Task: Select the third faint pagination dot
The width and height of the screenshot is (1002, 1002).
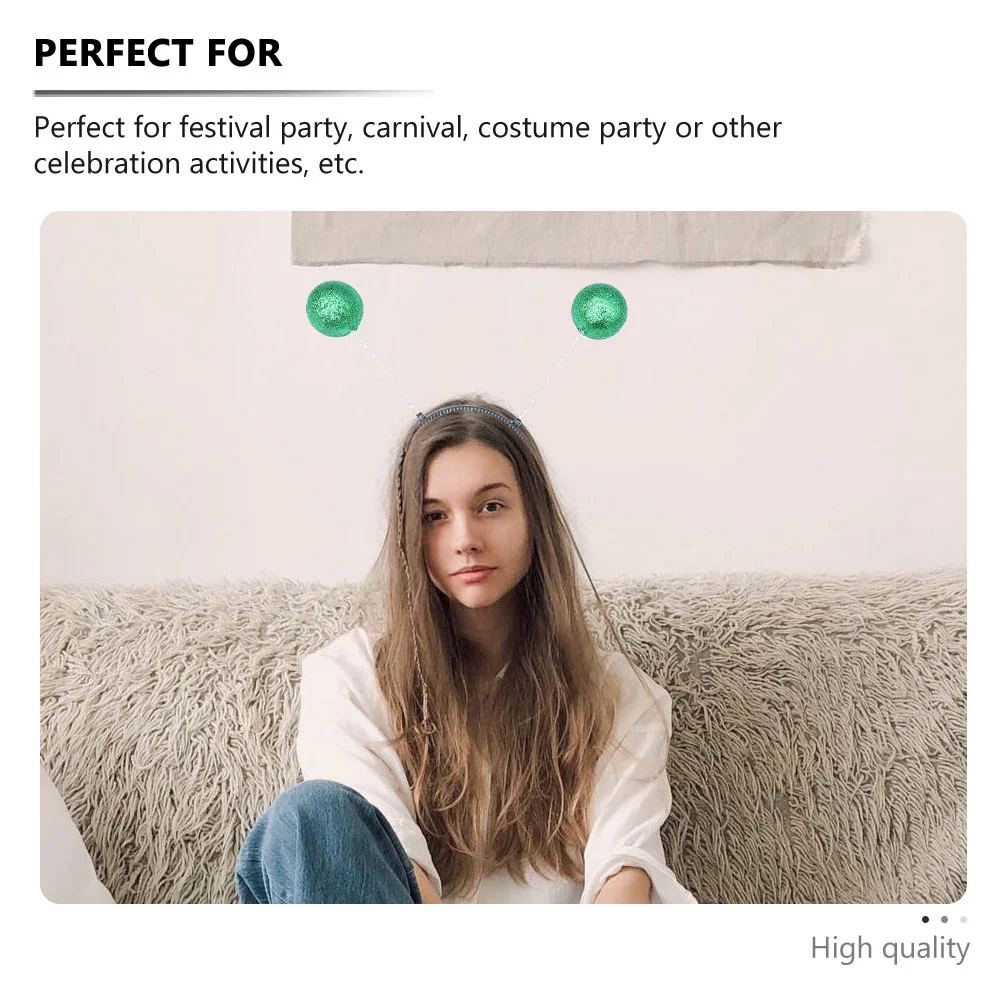Action: coord(963,920)
